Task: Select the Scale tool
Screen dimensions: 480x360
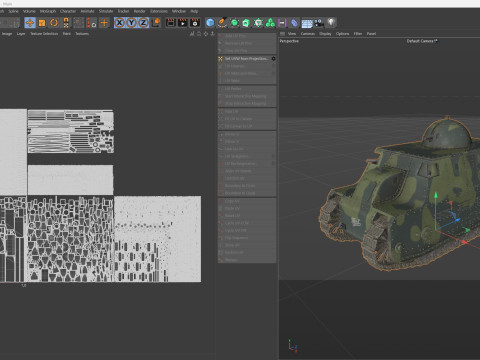Action: click(x=42, y=23)
